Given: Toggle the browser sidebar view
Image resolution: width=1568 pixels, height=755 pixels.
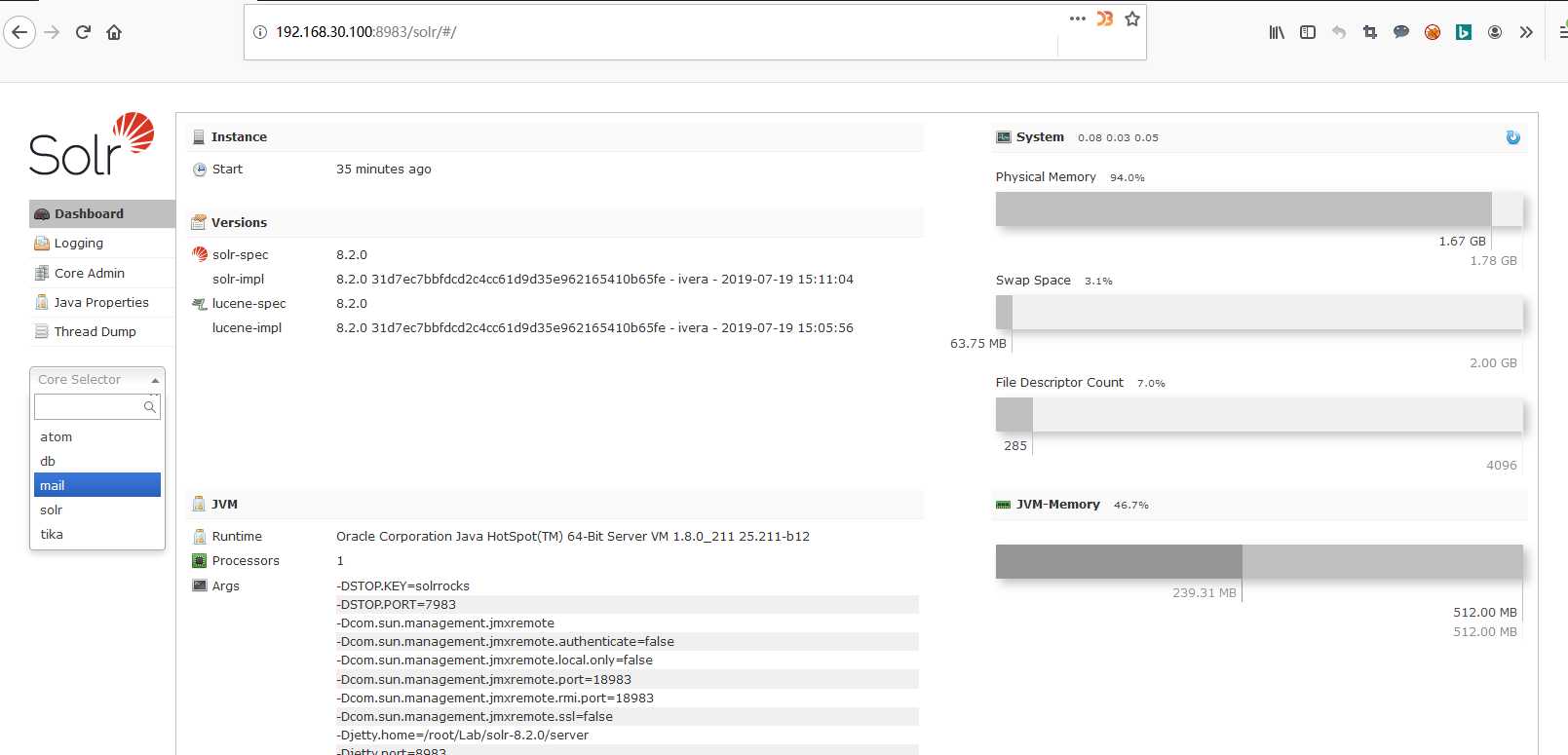Looking at the screenshot, I should coord(1308,32).
